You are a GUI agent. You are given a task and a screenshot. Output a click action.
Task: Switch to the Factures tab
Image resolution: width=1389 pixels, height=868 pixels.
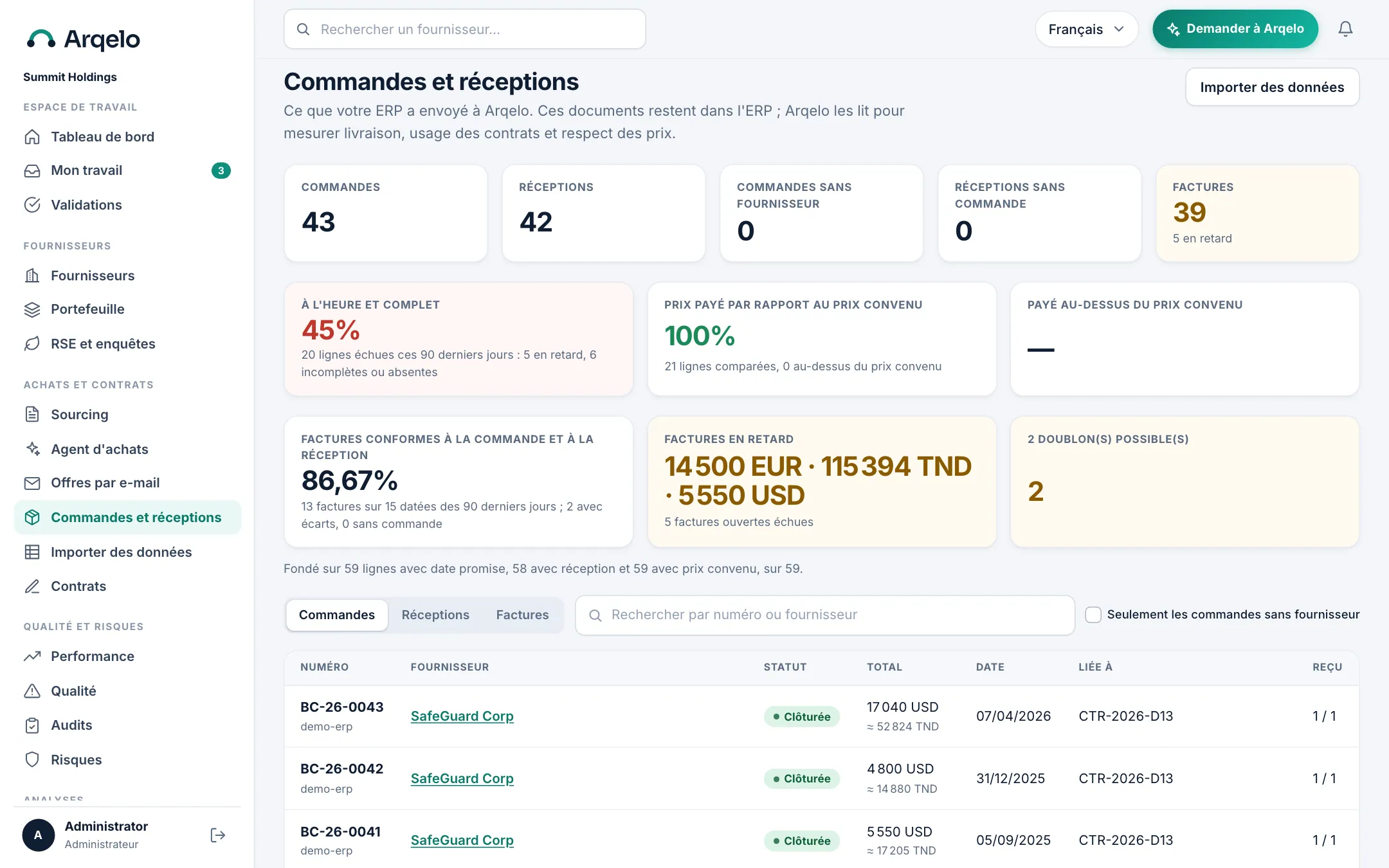coord(522,615)
